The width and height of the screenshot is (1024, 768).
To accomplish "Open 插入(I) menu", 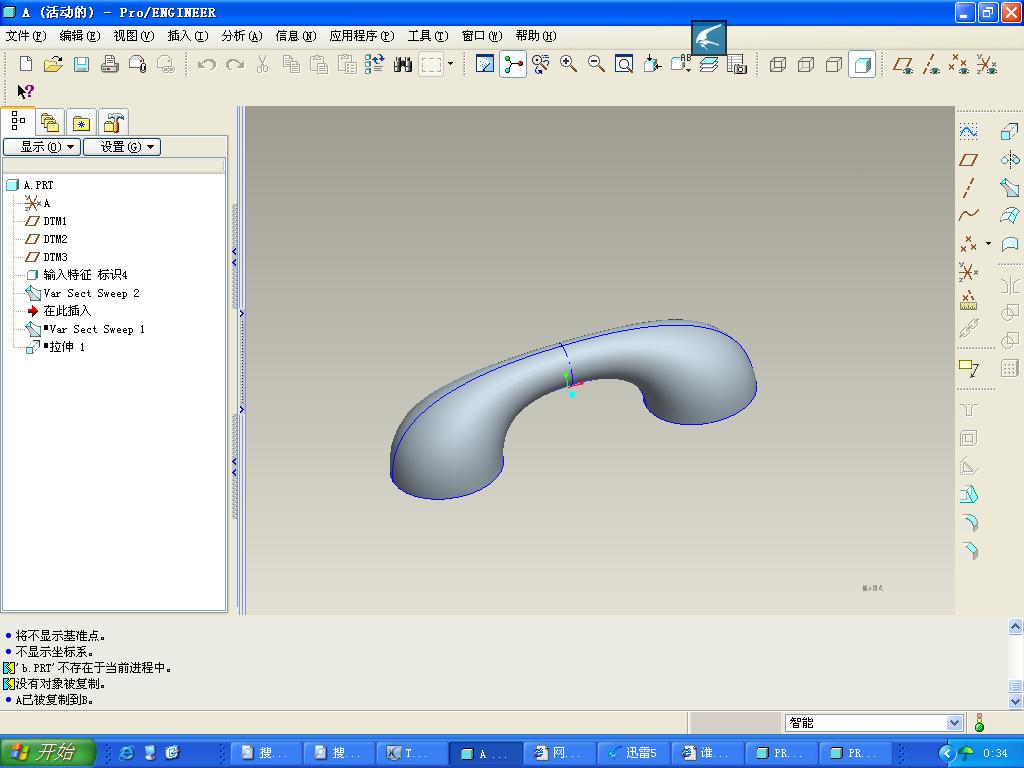I will coord(187,36).
